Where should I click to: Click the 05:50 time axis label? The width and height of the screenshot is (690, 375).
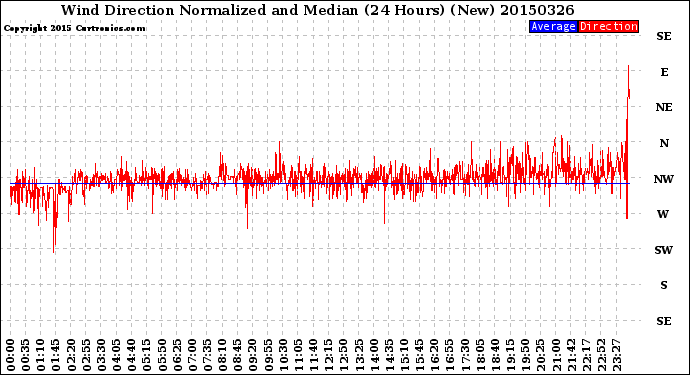(x=162, y=355)
